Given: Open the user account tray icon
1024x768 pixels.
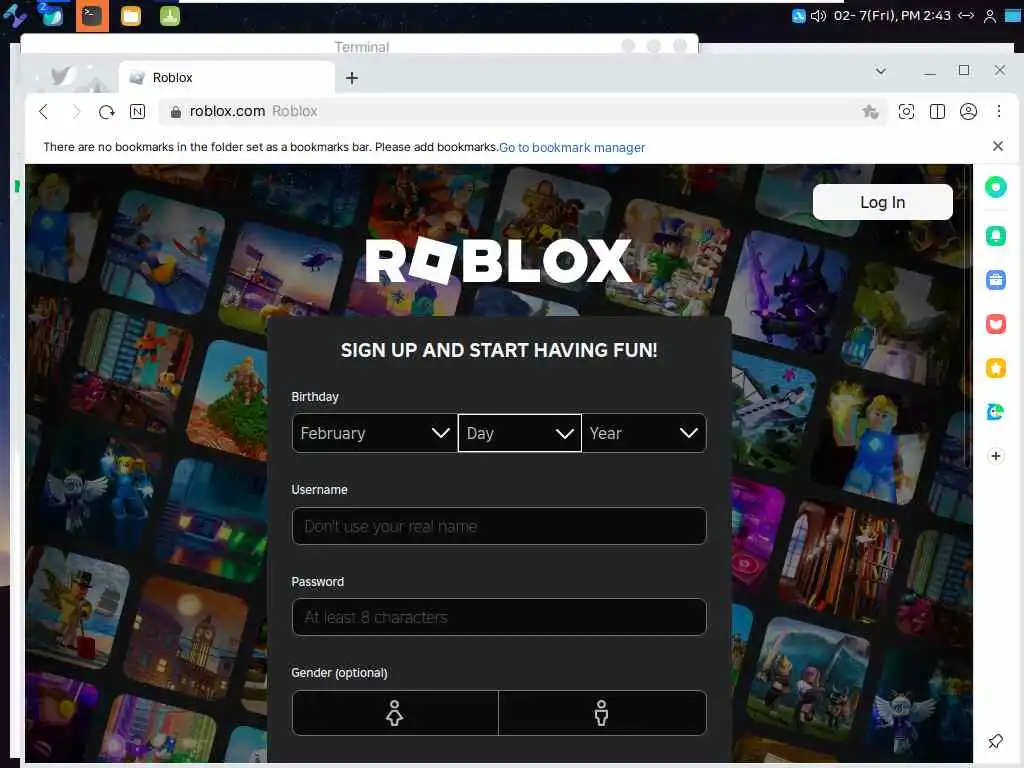Looking at the screenshot, I should coord(989,16).
